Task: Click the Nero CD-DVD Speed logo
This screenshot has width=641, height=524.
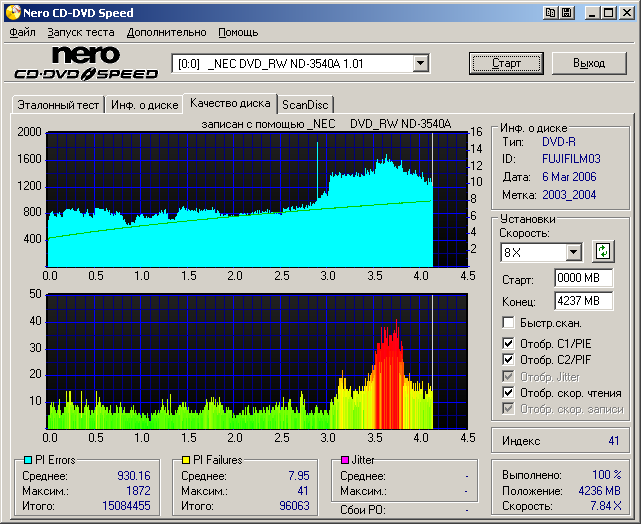Action: [x=86, y=63]
